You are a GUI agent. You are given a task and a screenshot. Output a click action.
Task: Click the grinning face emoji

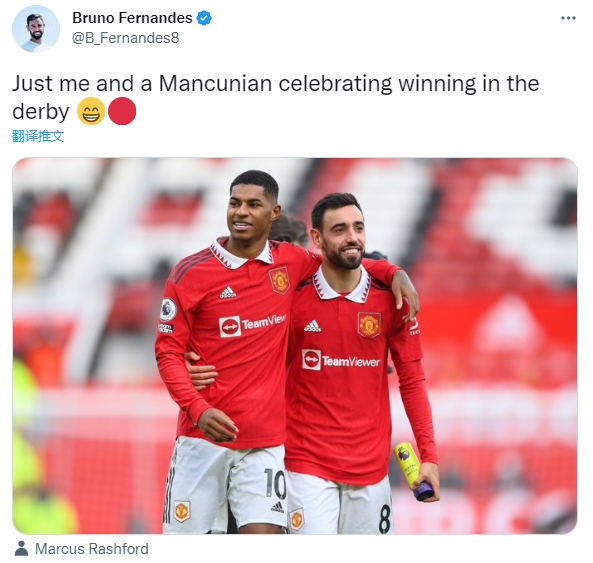pyautogui.click(x=91, y=111)
